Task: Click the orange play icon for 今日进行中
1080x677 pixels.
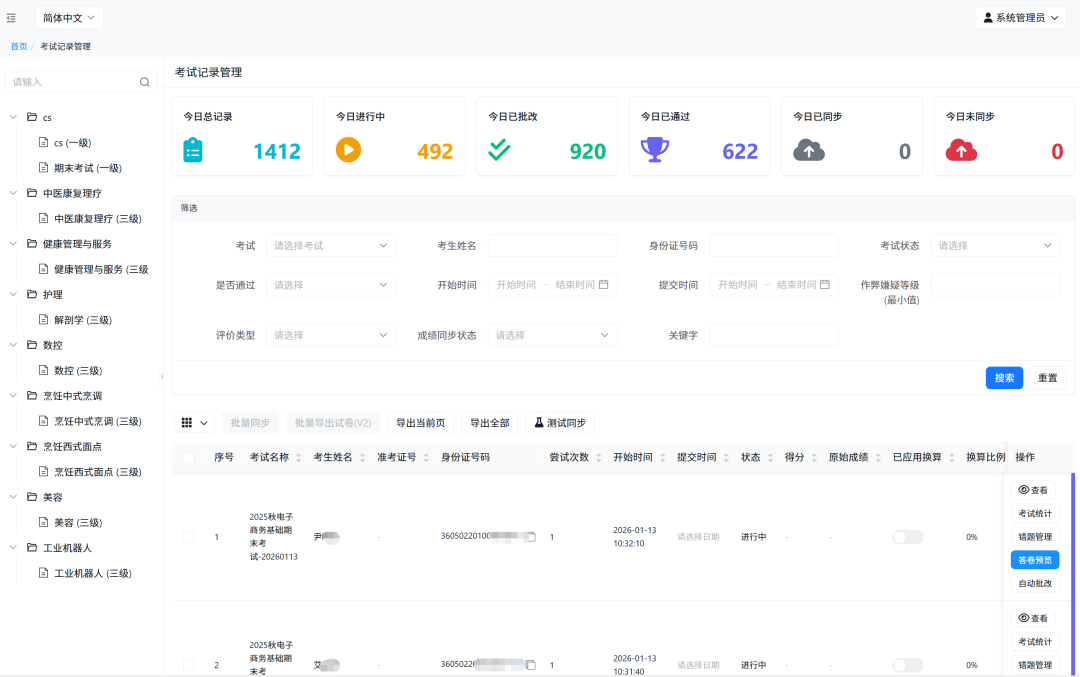Action: click(x=349, y=149)
